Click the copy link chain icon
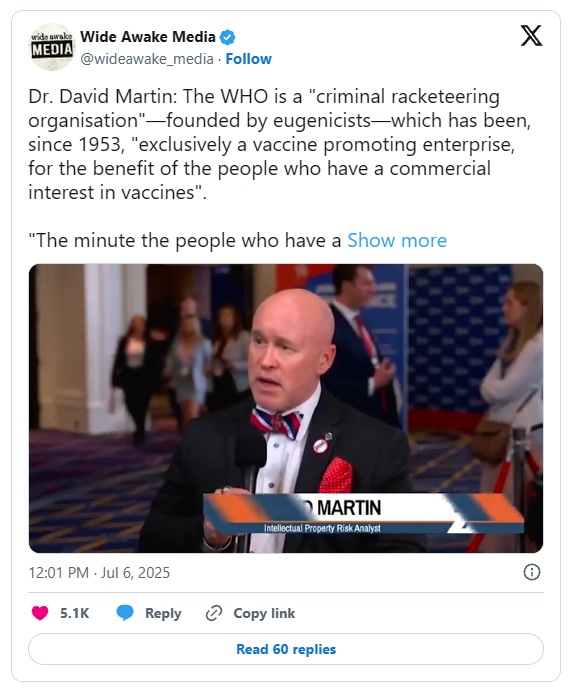 coord(214,613)
